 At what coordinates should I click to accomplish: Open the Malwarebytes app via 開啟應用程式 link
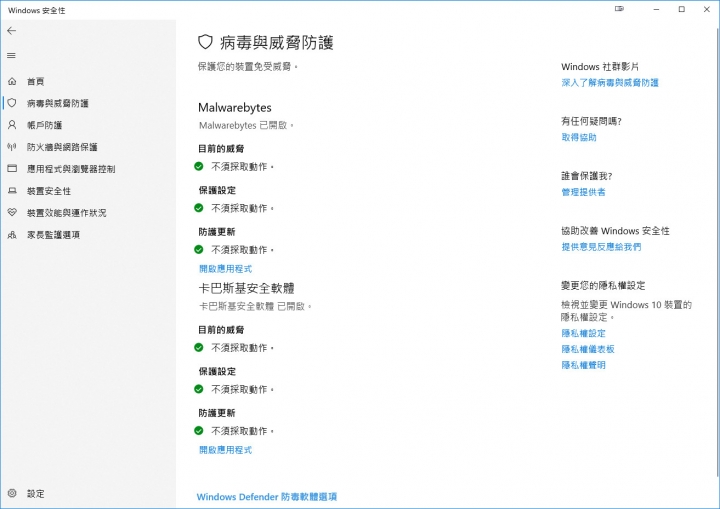(225, 269)
